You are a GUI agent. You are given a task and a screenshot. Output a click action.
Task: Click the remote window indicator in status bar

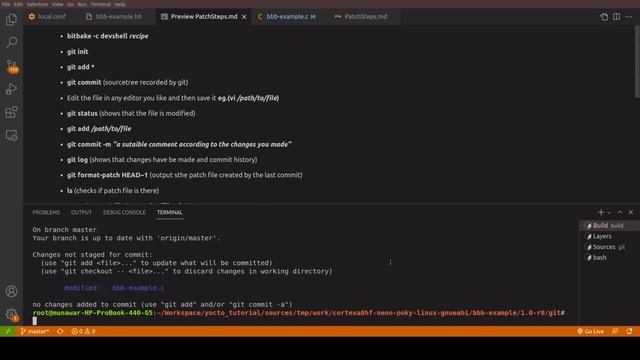click(x=8, y=331)
